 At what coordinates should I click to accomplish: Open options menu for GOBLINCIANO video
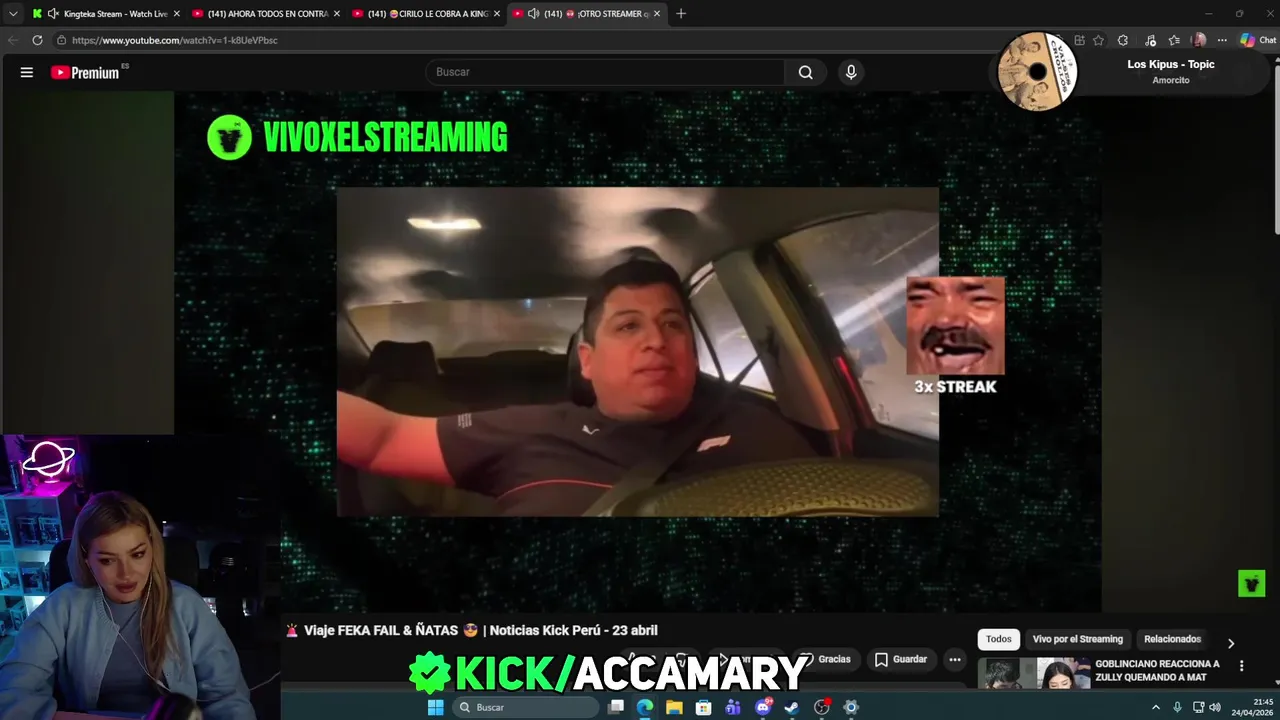[x=1241, y=666]
